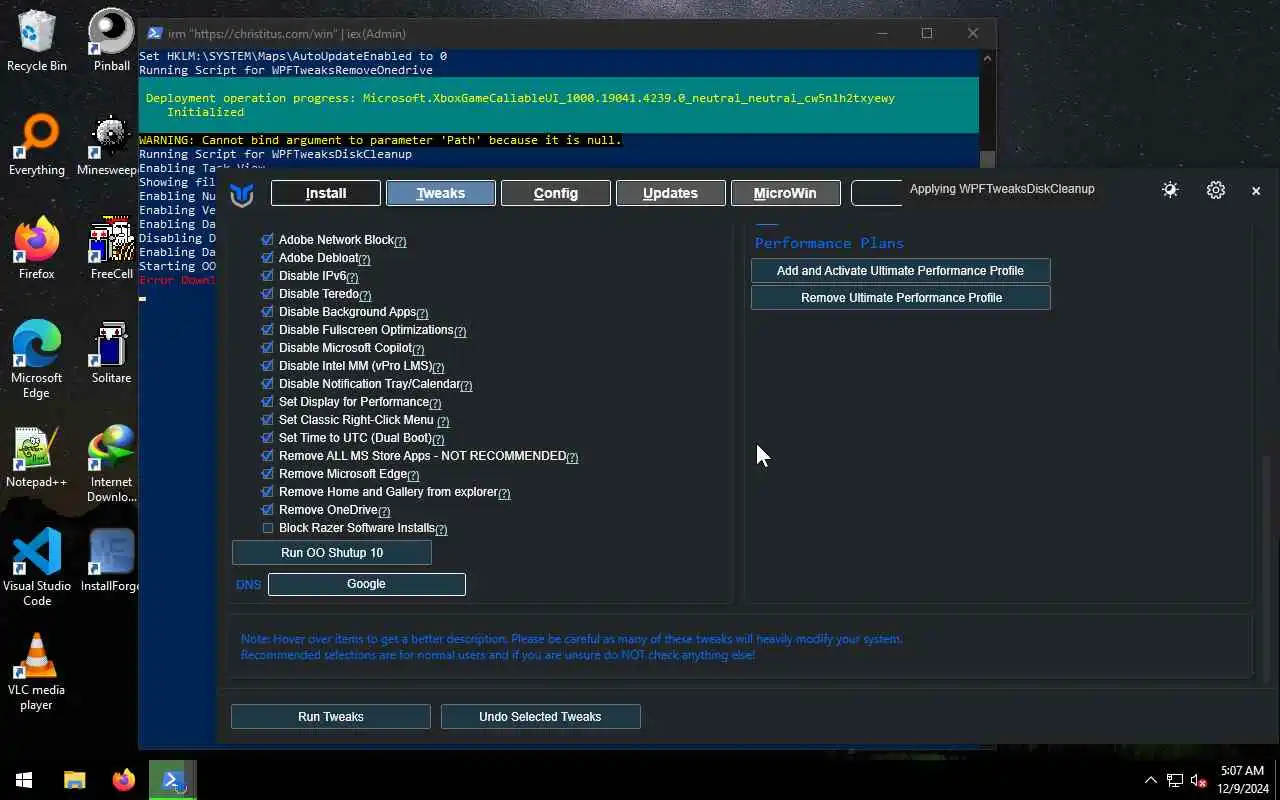Toggle Disable IPv6 checkbox
Viewport: 1280px width, 800px height.
(x=267, y=276)
